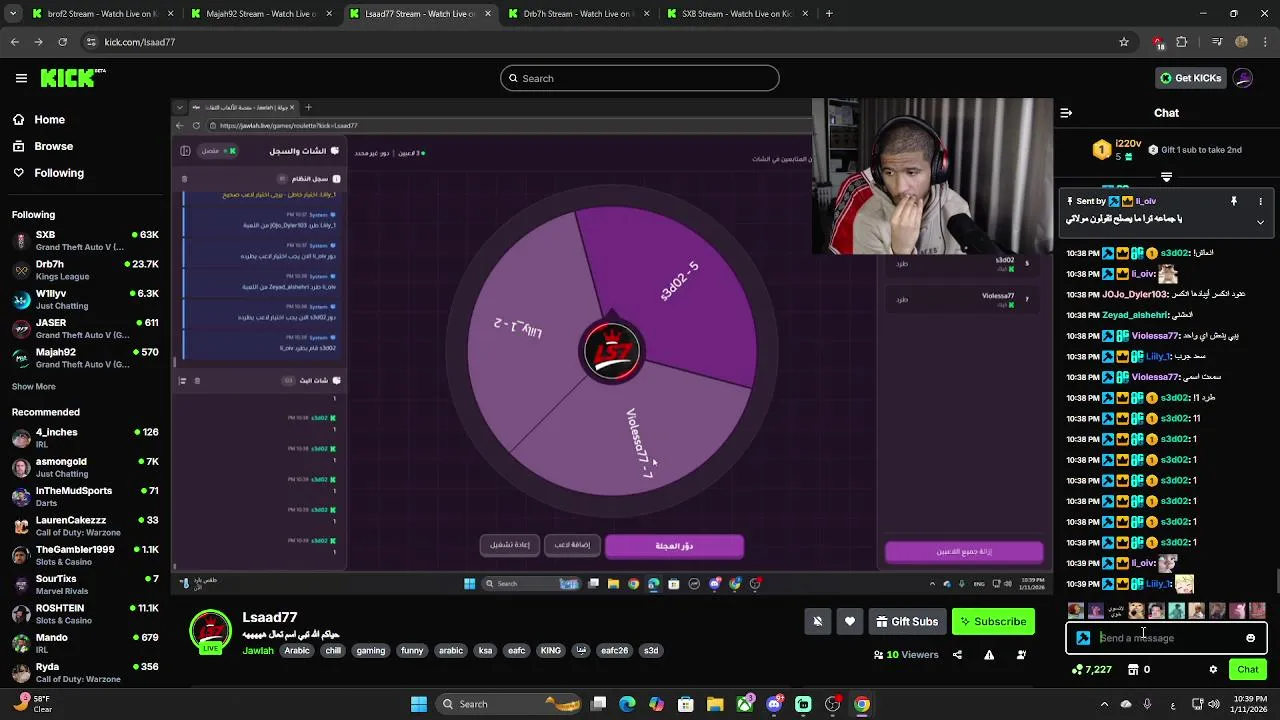
Task: Open JASER channel in sidebar
Action: (x=85, y=328)
